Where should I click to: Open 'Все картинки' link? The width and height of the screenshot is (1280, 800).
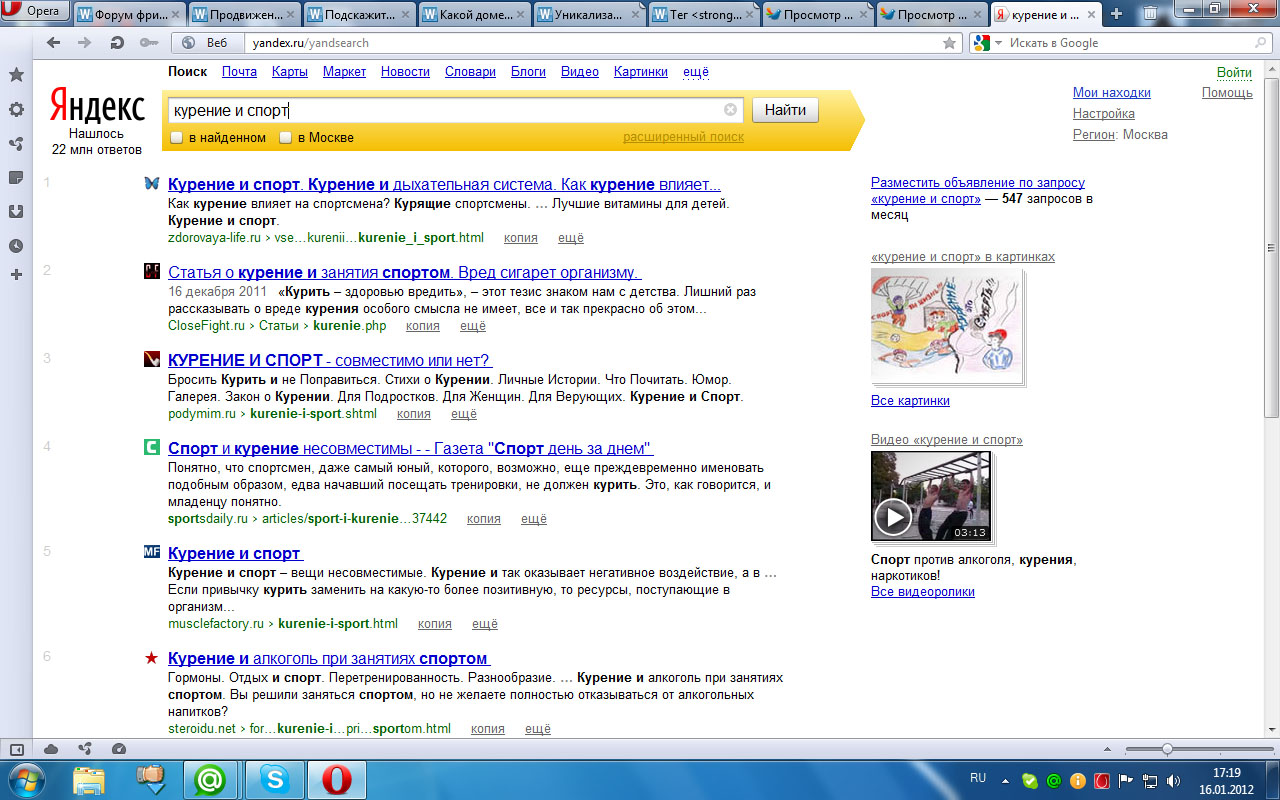[910, 401]
